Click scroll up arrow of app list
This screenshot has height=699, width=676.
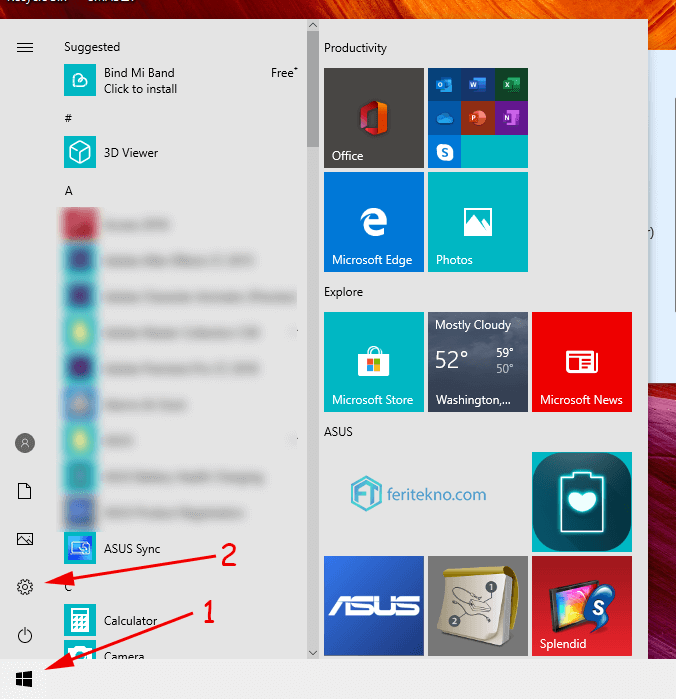313,25
